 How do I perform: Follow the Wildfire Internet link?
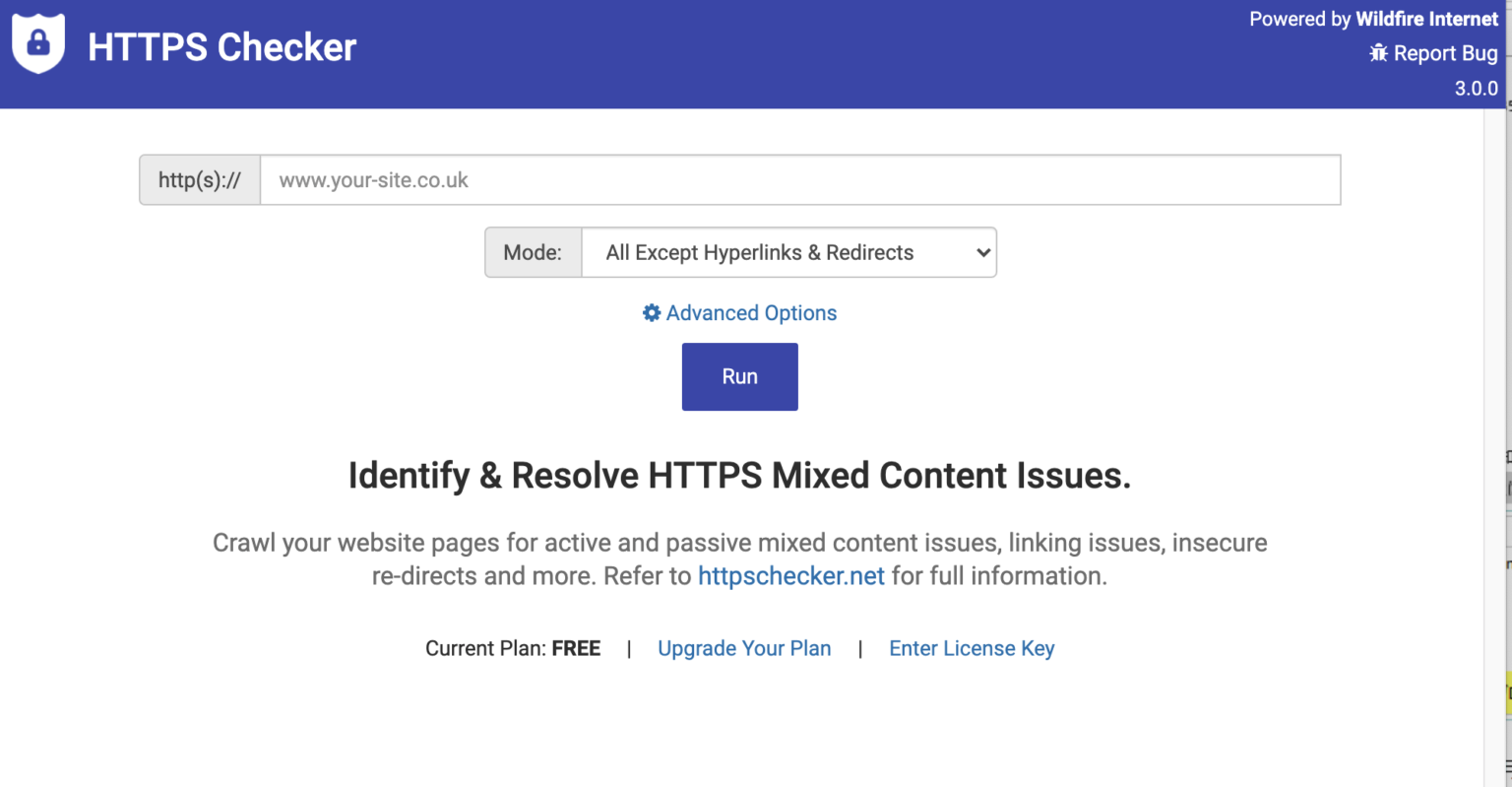(x=1426, y=19)
